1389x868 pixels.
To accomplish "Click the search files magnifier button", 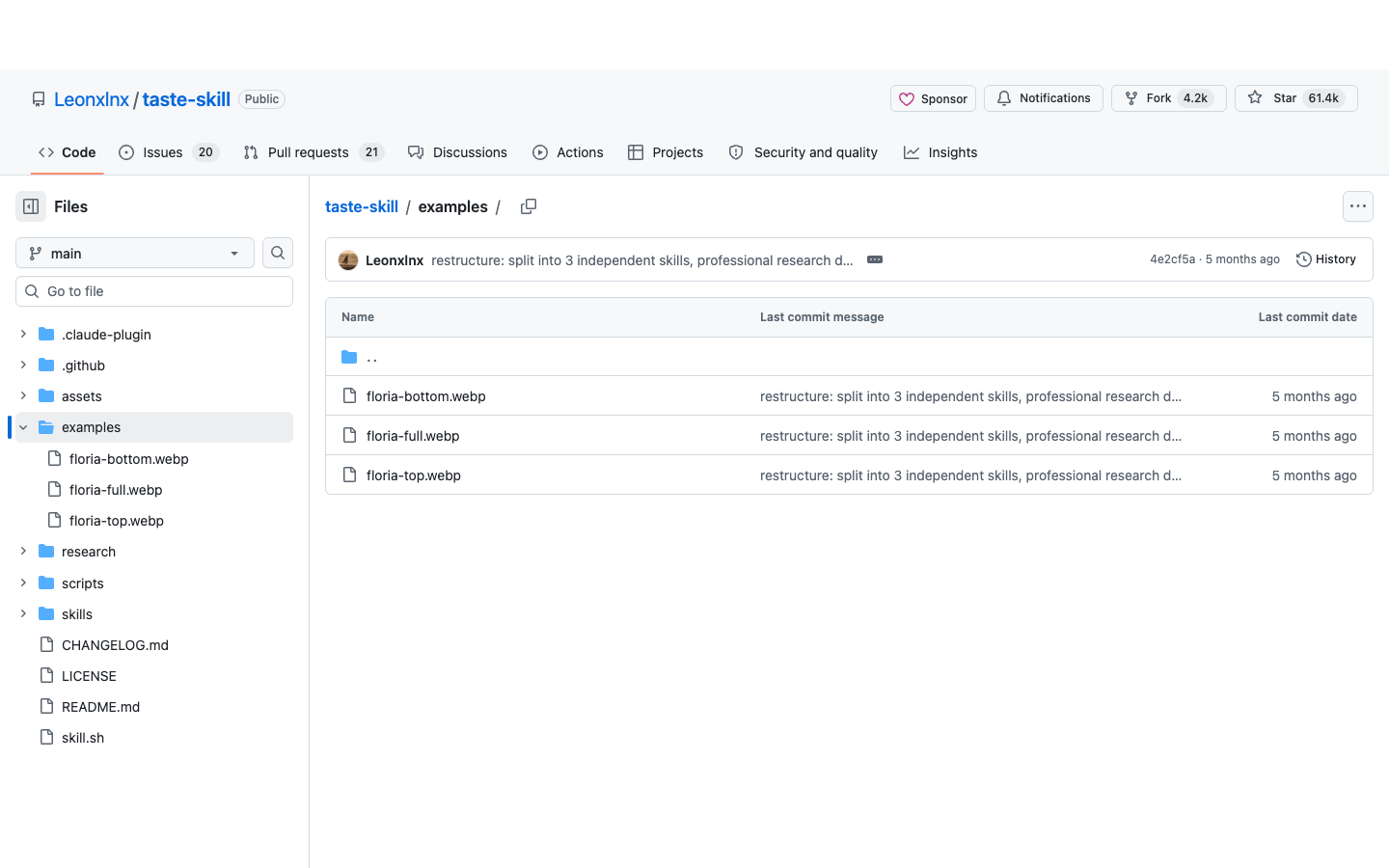I will 278,253.
